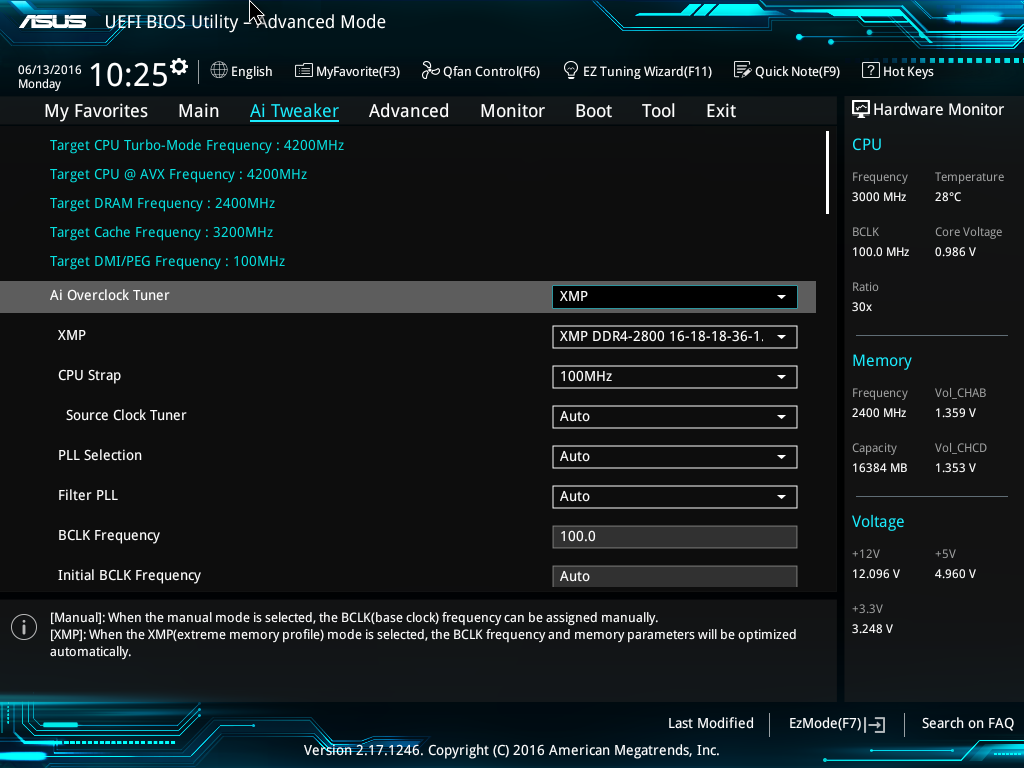Click the memory Capacity value 16384 MB

pos(880,468)
